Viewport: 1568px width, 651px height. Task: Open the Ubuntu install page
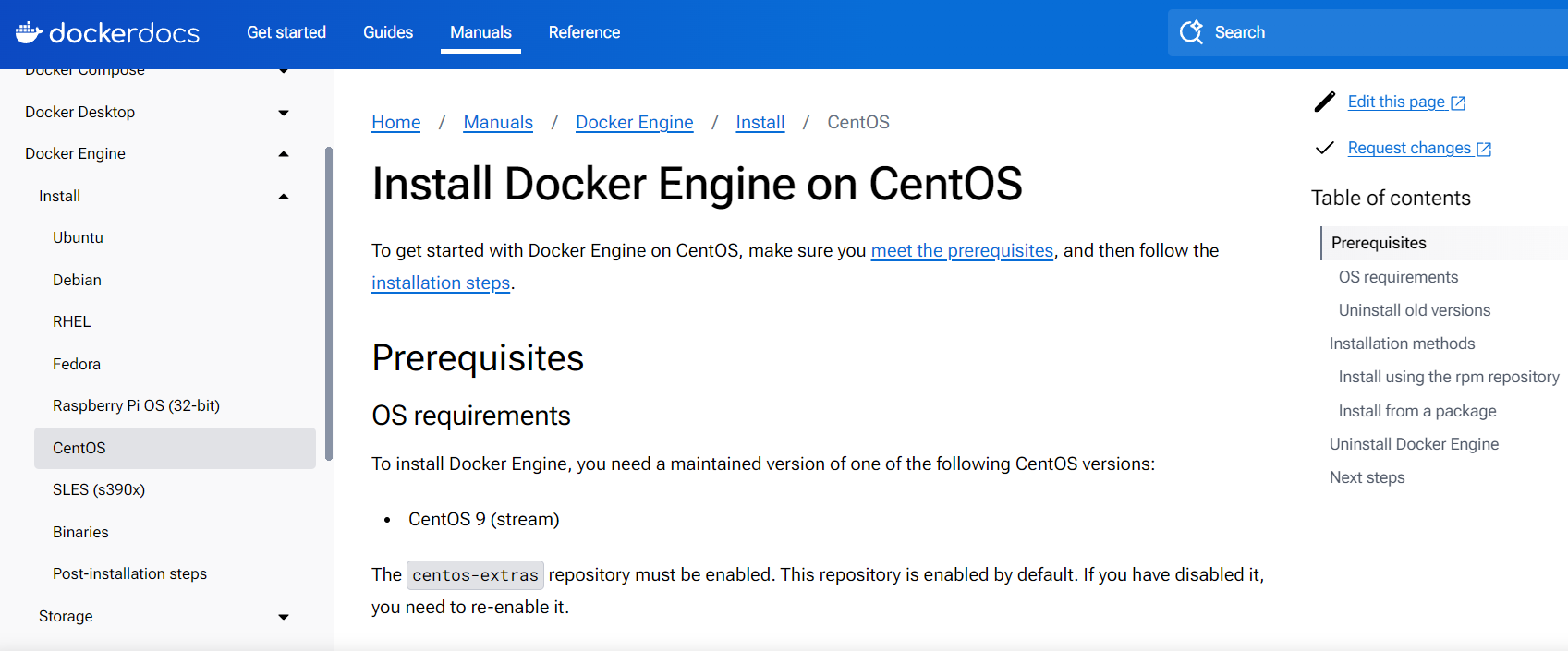(79, 237)
